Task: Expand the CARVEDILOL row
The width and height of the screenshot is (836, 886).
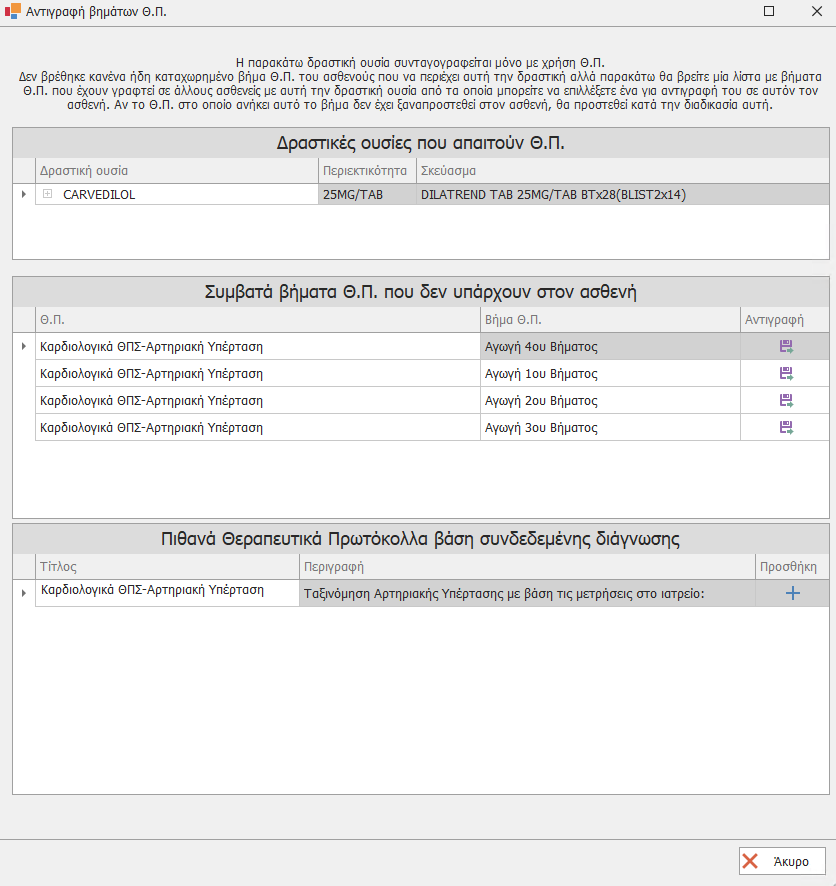Action: click(47, 195)
